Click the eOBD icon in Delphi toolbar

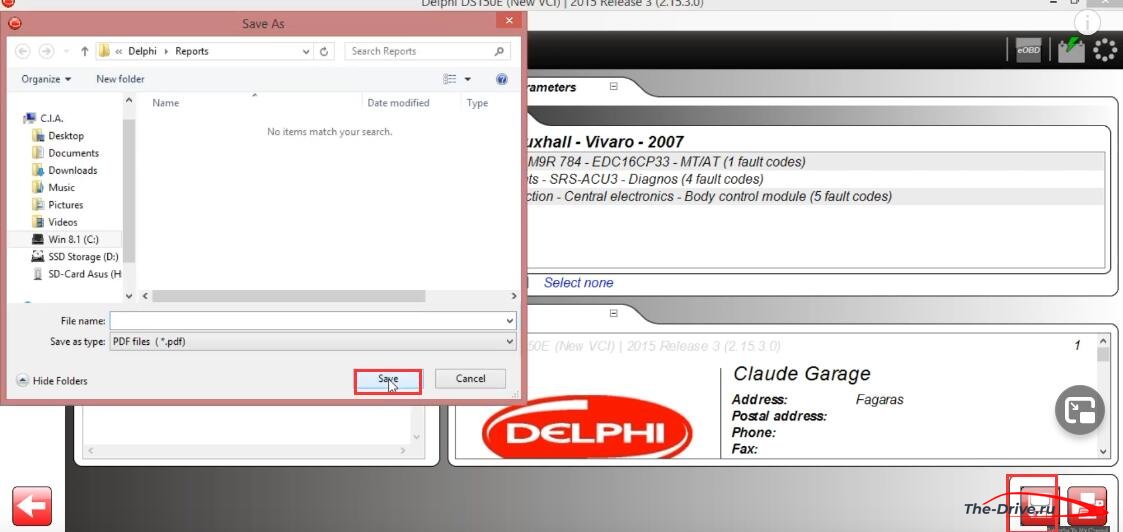(1028, 49)
